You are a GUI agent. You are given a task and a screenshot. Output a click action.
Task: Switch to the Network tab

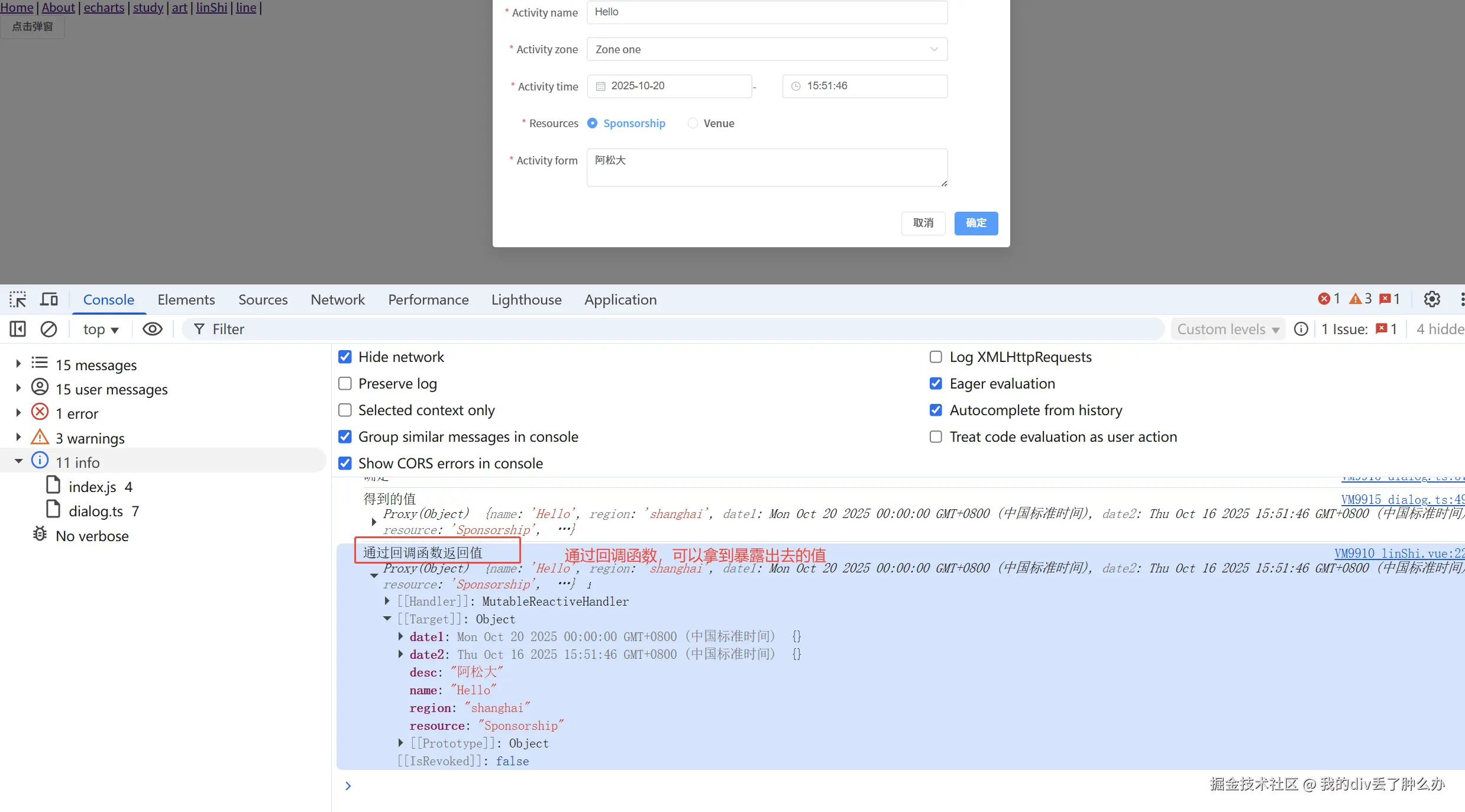[x=337, y=299]
